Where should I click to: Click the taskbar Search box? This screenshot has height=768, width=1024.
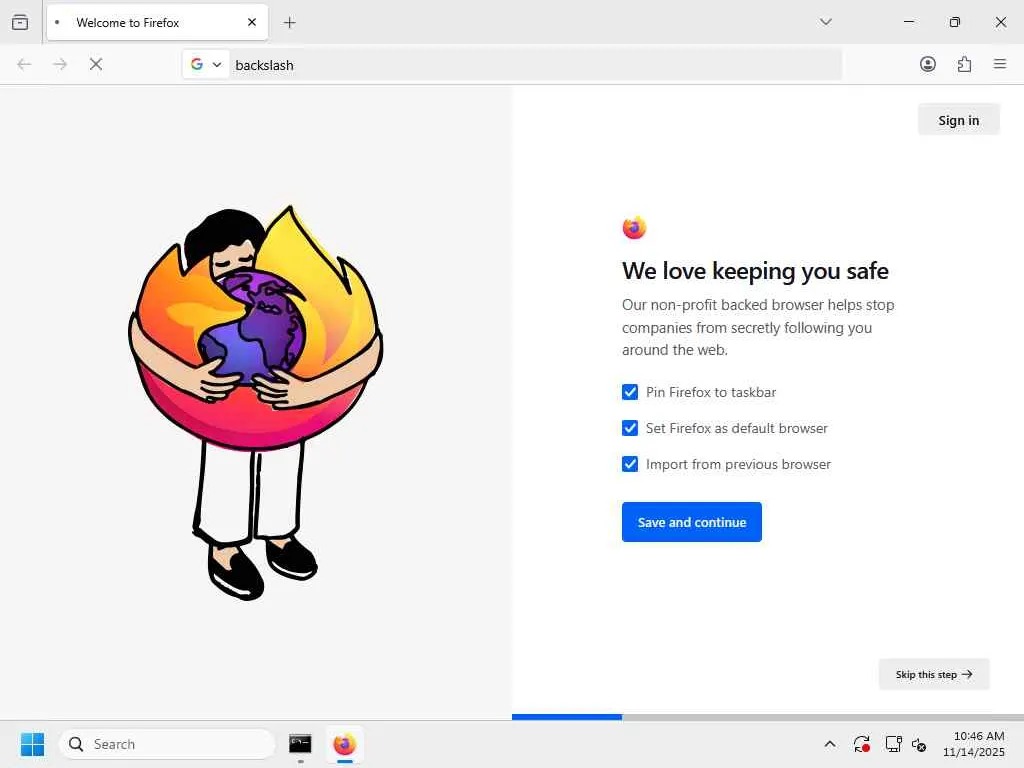click(167, 744)
